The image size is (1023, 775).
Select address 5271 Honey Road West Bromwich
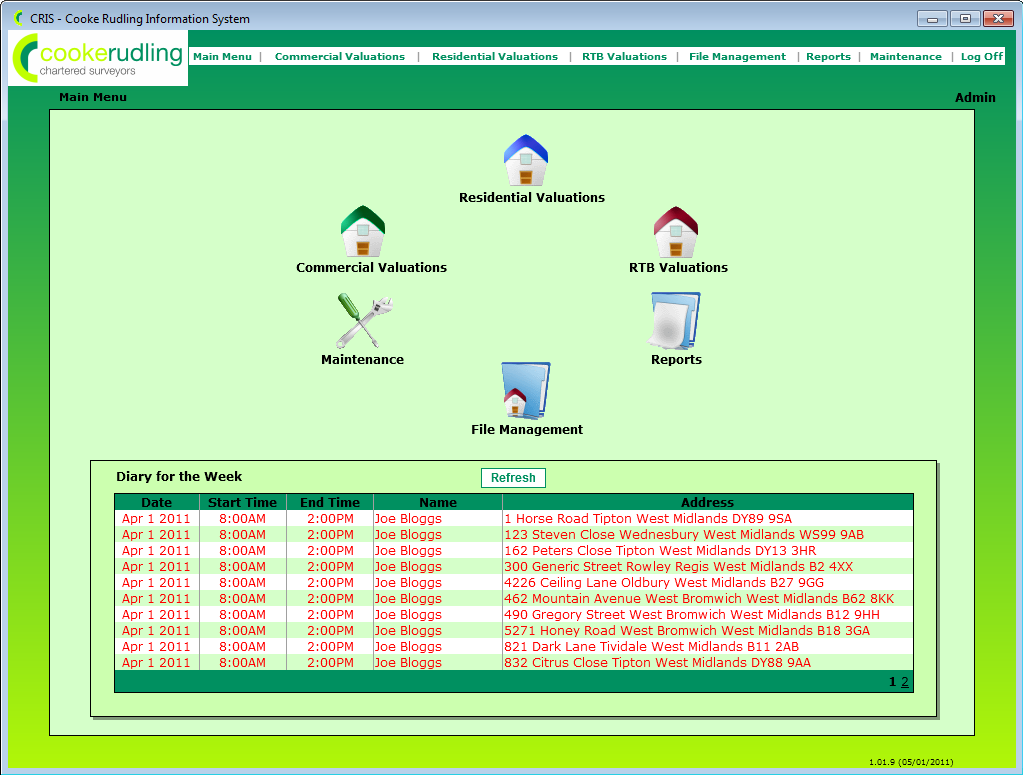coord(687,630)
